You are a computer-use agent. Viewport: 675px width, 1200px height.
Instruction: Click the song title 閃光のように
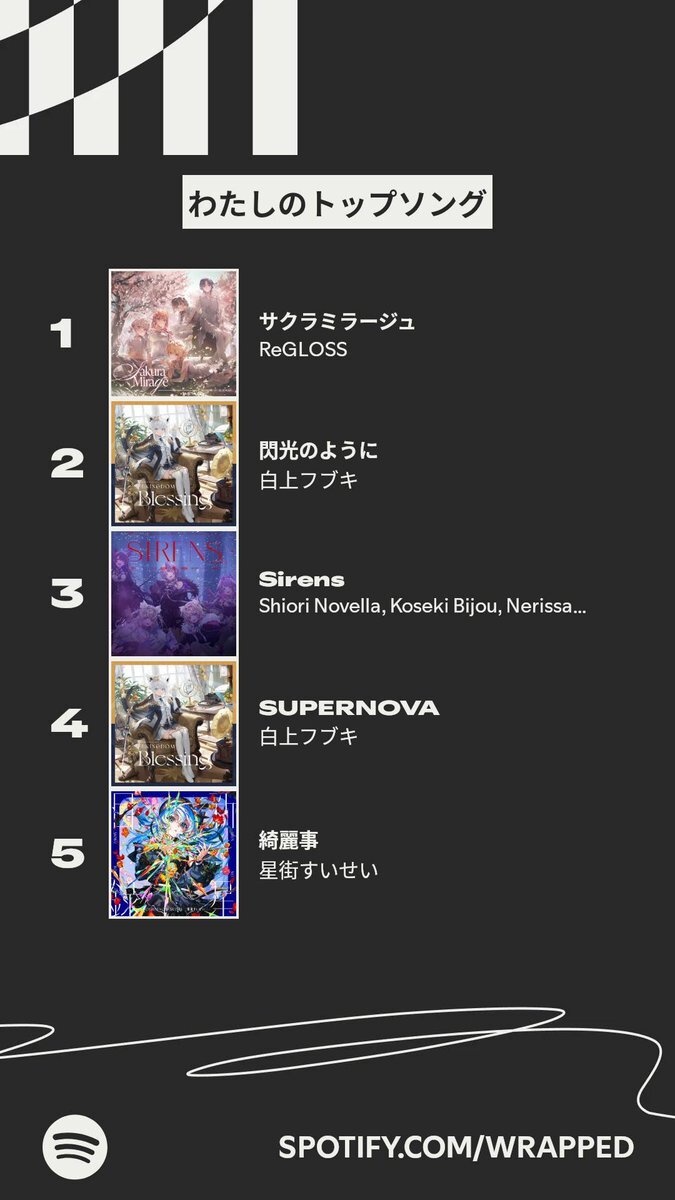click(319, 451)
